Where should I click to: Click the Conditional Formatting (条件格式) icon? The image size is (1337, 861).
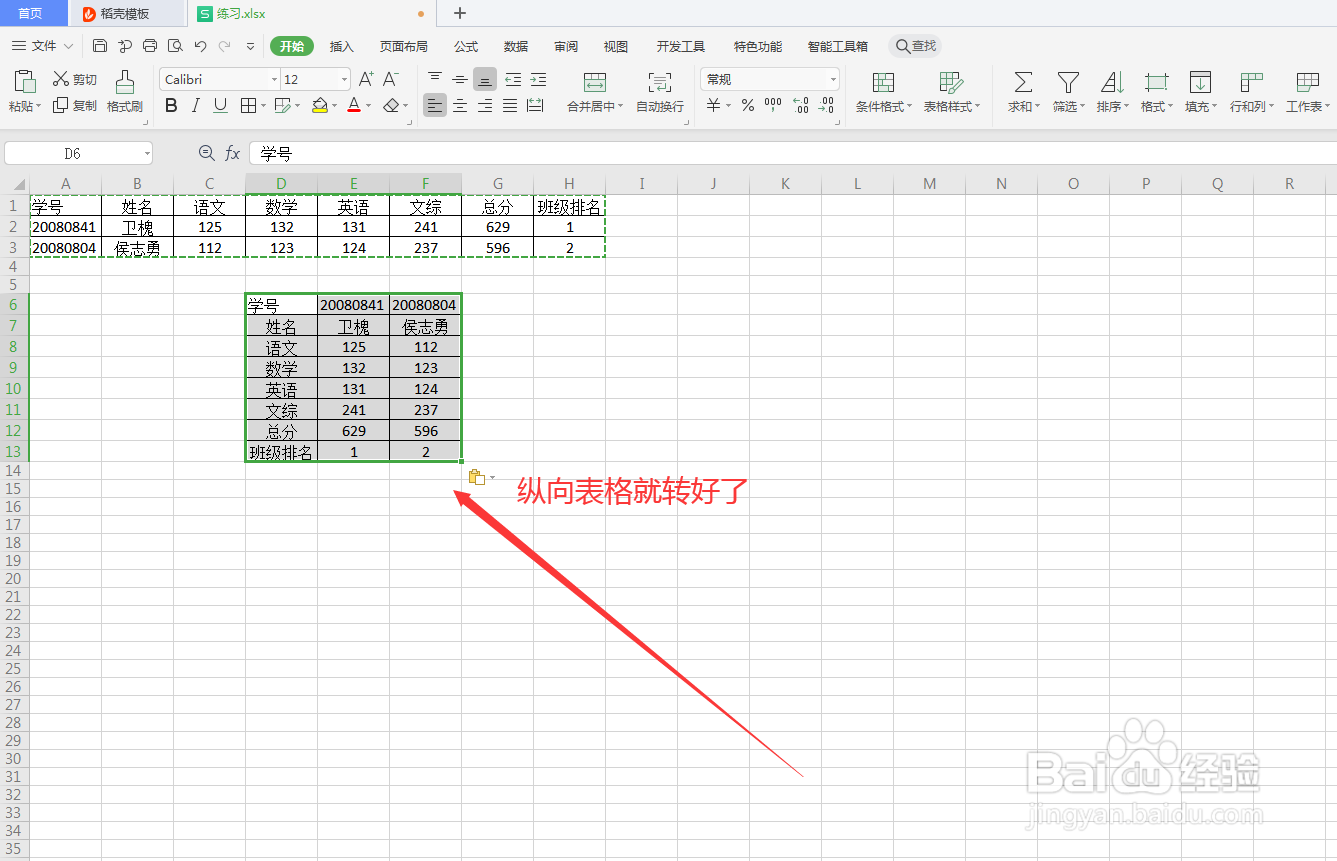[883, 82]
